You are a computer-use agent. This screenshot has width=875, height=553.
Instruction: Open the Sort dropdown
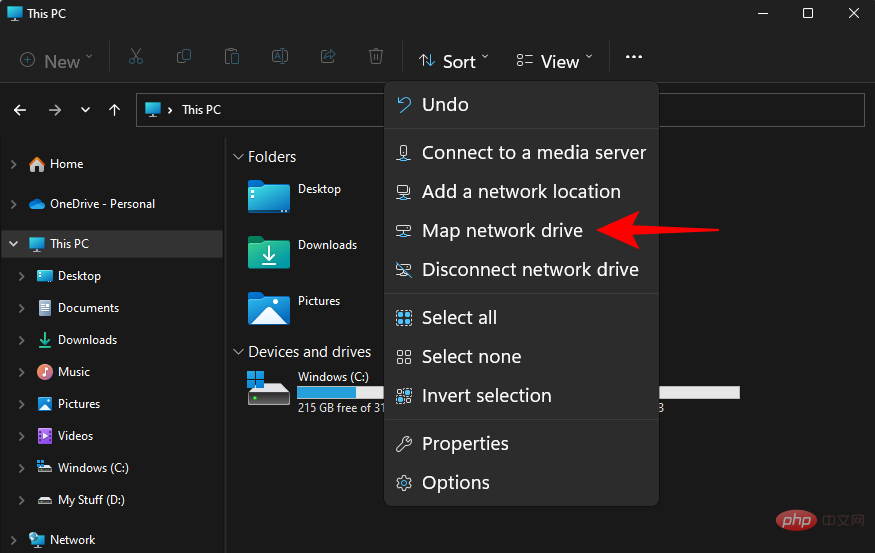coord(453,60)
